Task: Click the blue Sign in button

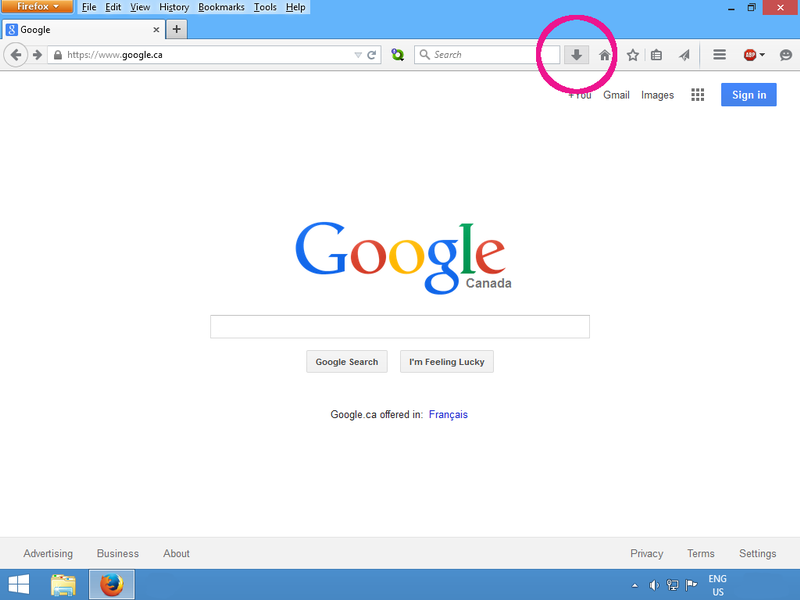Action: pyautogui.click(x=748, y=95)
